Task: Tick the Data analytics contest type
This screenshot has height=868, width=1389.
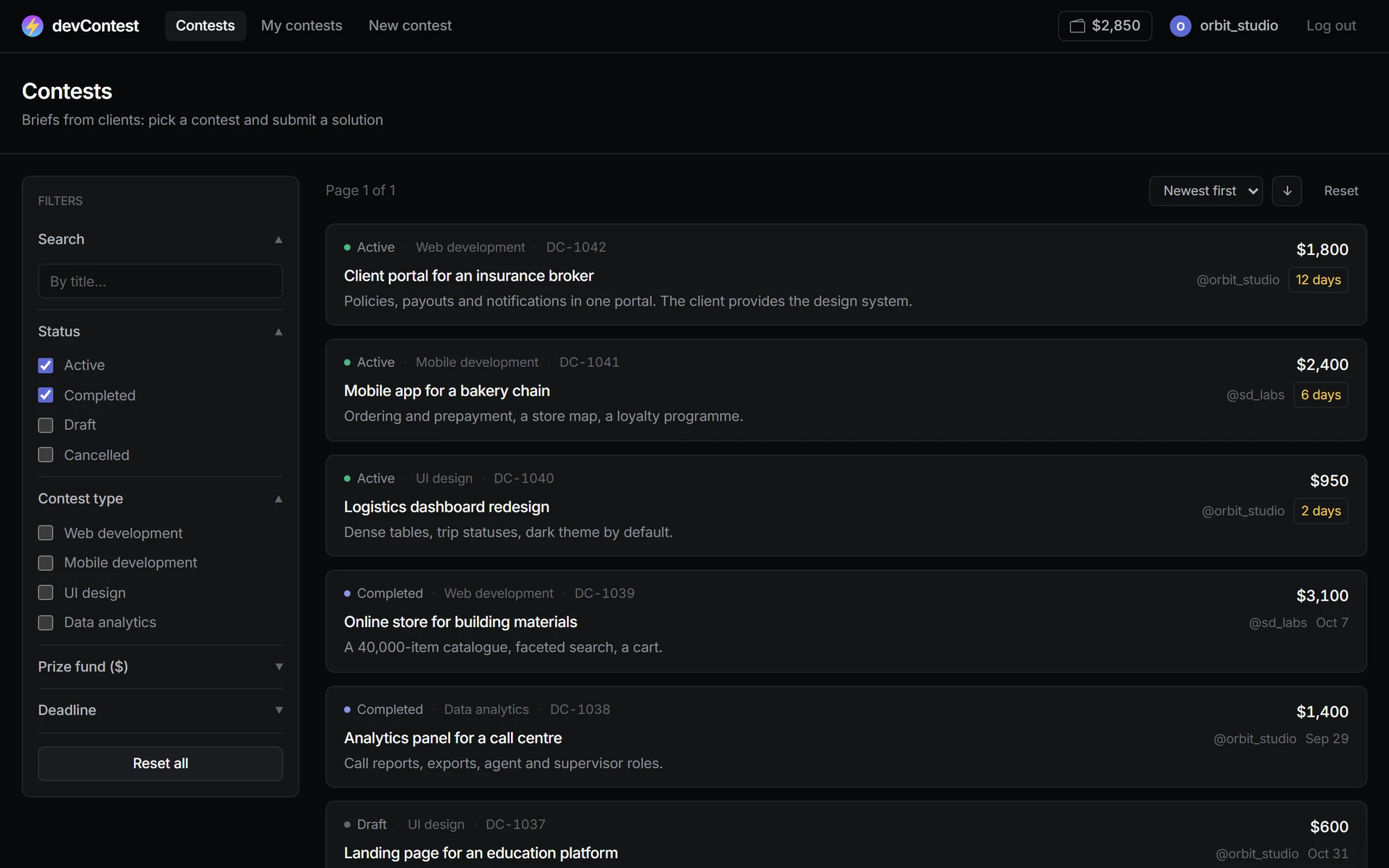Action: click(x=46, y=622)
